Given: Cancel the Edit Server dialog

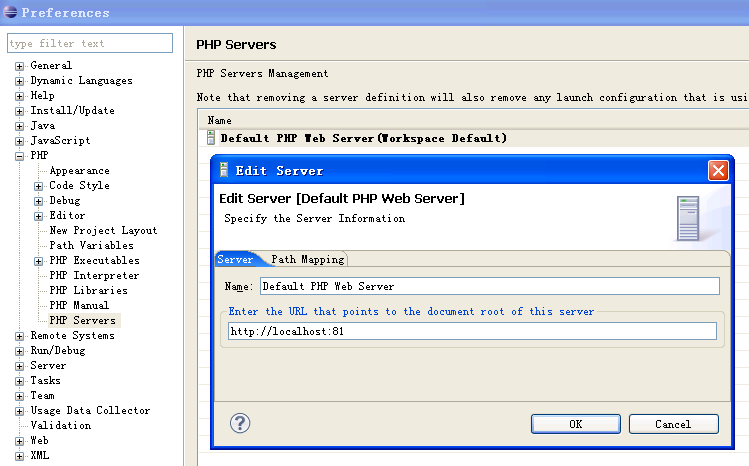Looking at the screenshot, I should coord(673,424).
